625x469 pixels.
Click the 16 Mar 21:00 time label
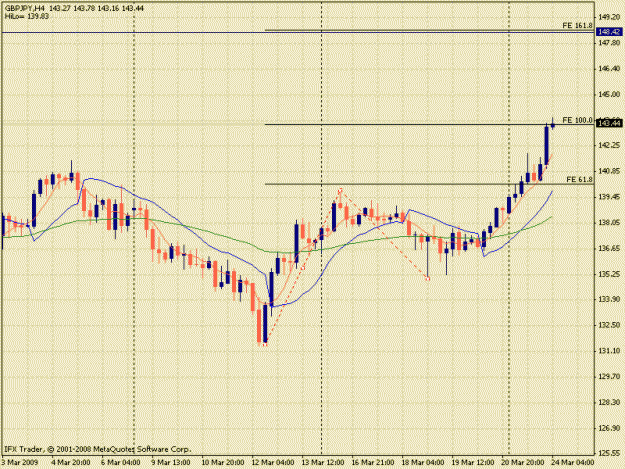pyautogui.click(x=373, y=462)
